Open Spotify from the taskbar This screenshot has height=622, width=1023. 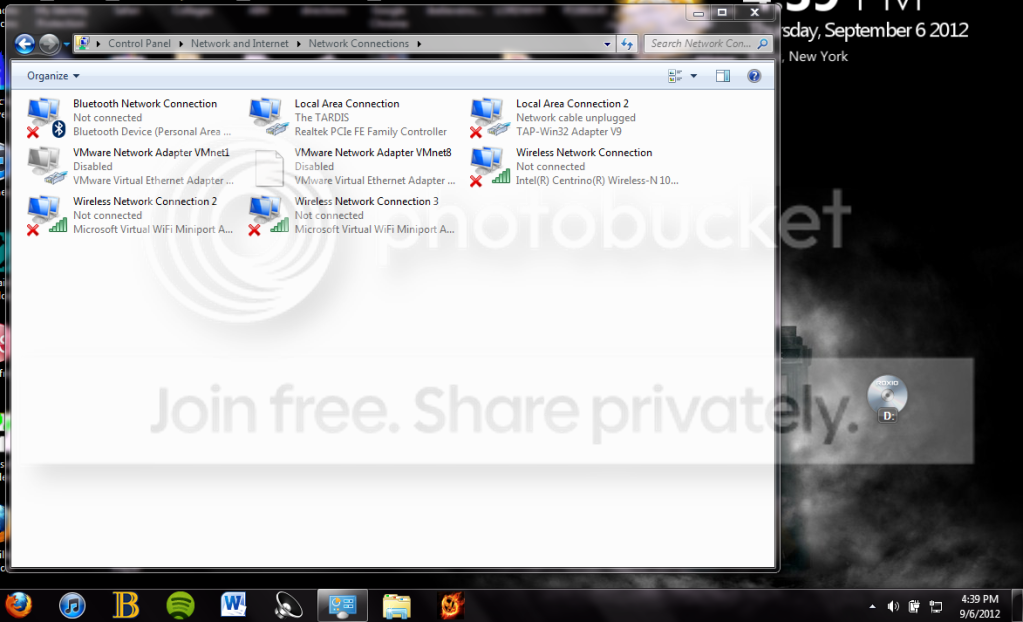tap(180, 606)
